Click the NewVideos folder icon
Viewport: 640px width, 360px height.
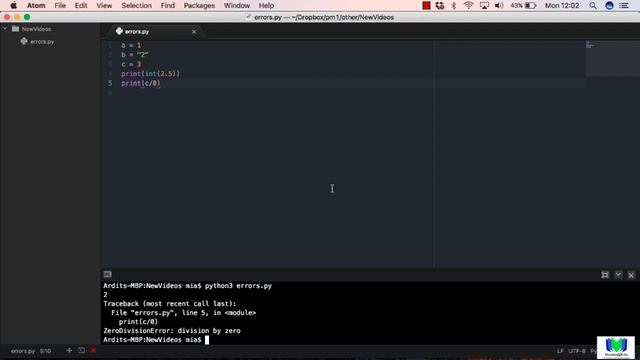[16, 29]
